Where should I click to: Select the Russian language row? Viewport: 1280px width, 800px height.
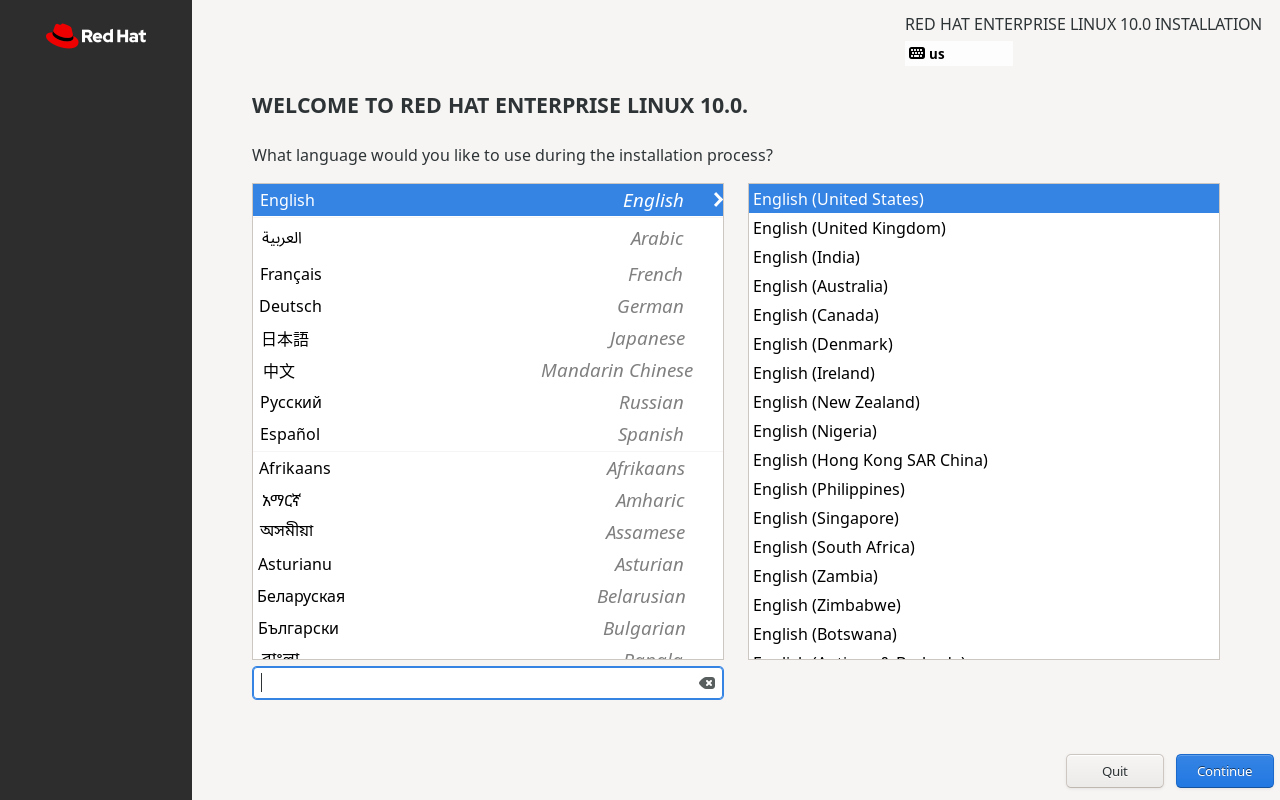tap(487, 402)
